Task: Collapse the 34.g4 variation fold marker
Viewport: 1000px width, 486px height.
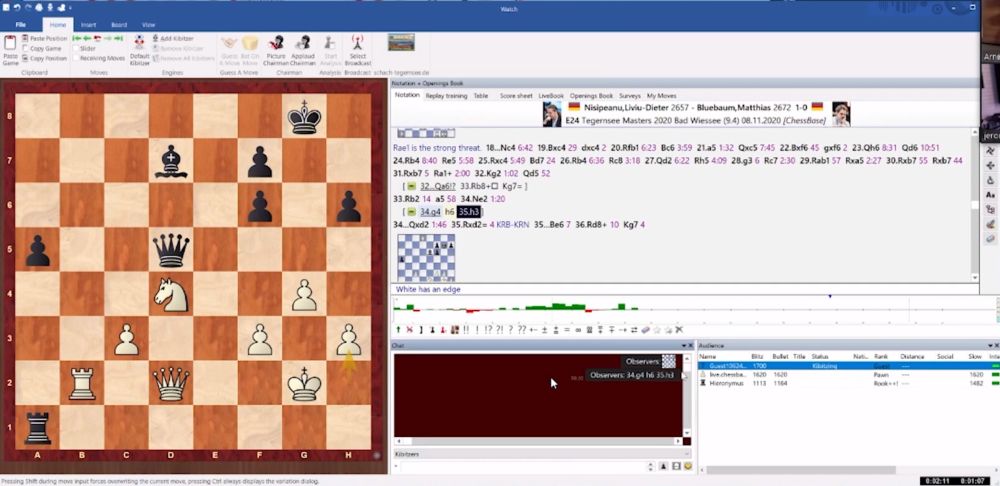Action: pyautogui.click(x=412, y=212)
